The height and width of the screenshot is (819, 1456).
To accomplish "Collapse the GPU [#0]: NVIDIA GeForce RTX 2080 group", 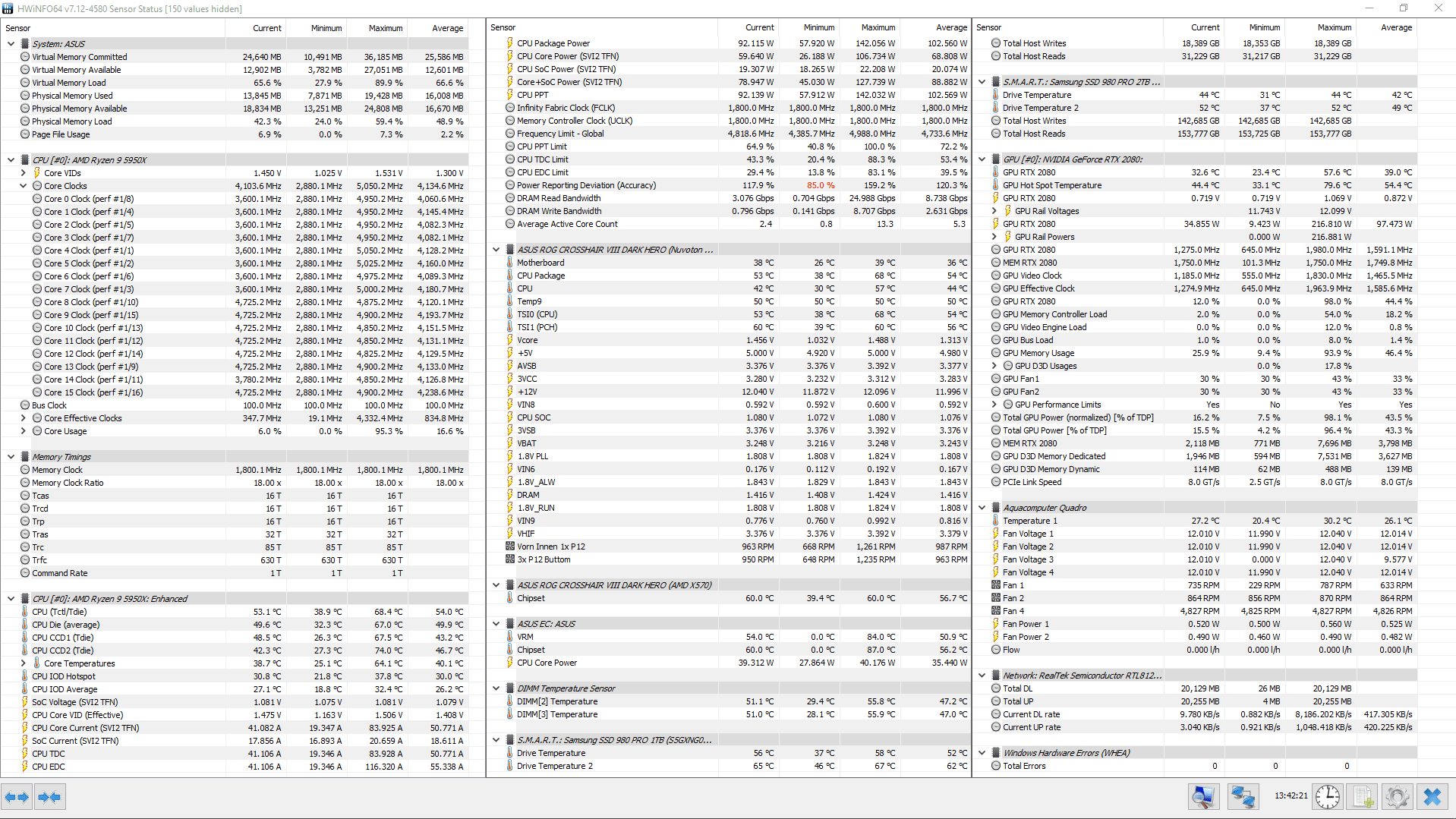I will (982, 159).
